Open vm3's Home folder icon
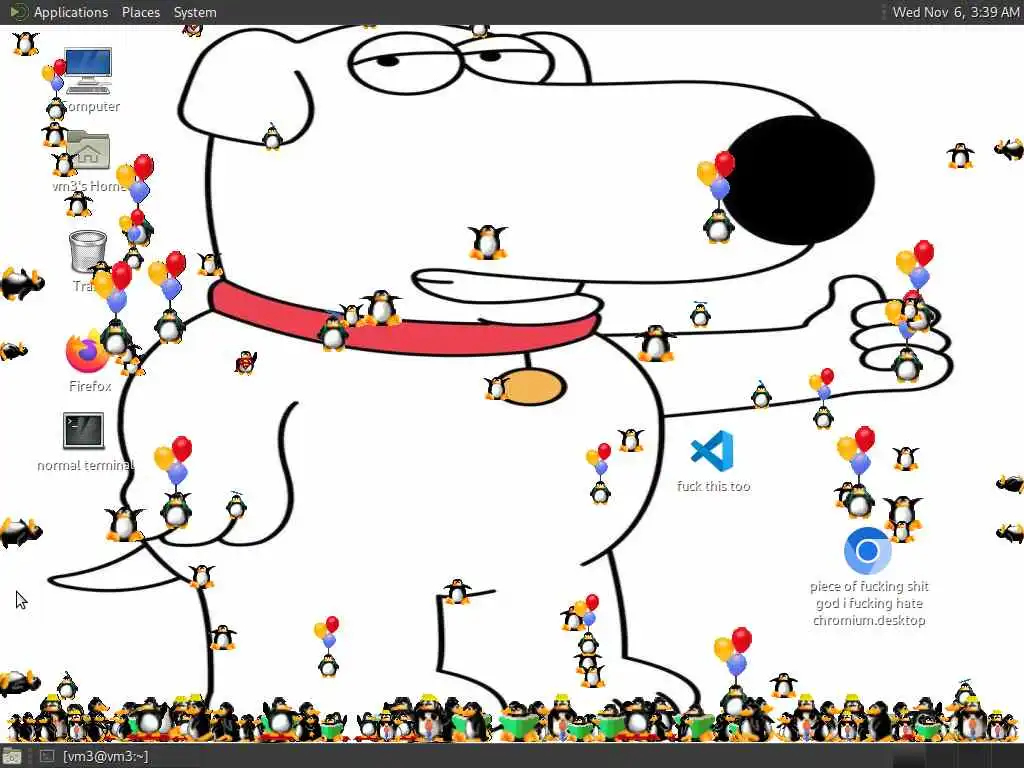Image resolution: width=1024 pixels, height=768 pixels. pos(88,150)
